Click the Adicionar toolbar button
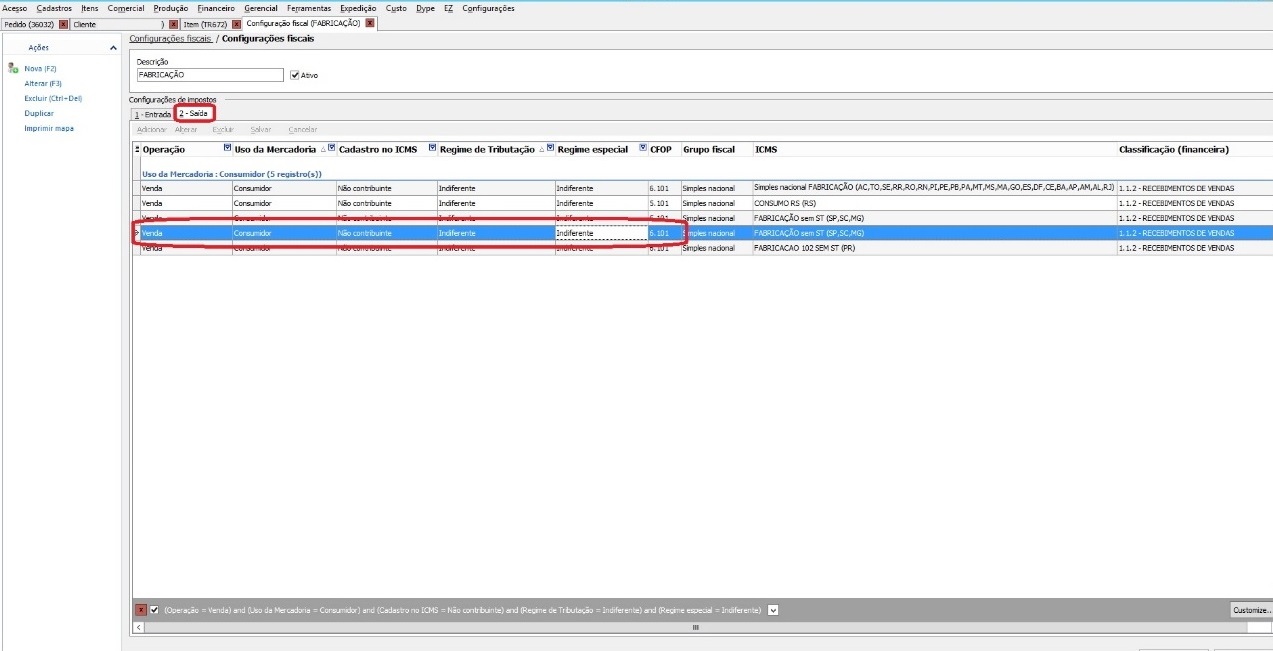1273x651 pixels. pos(152,130)
